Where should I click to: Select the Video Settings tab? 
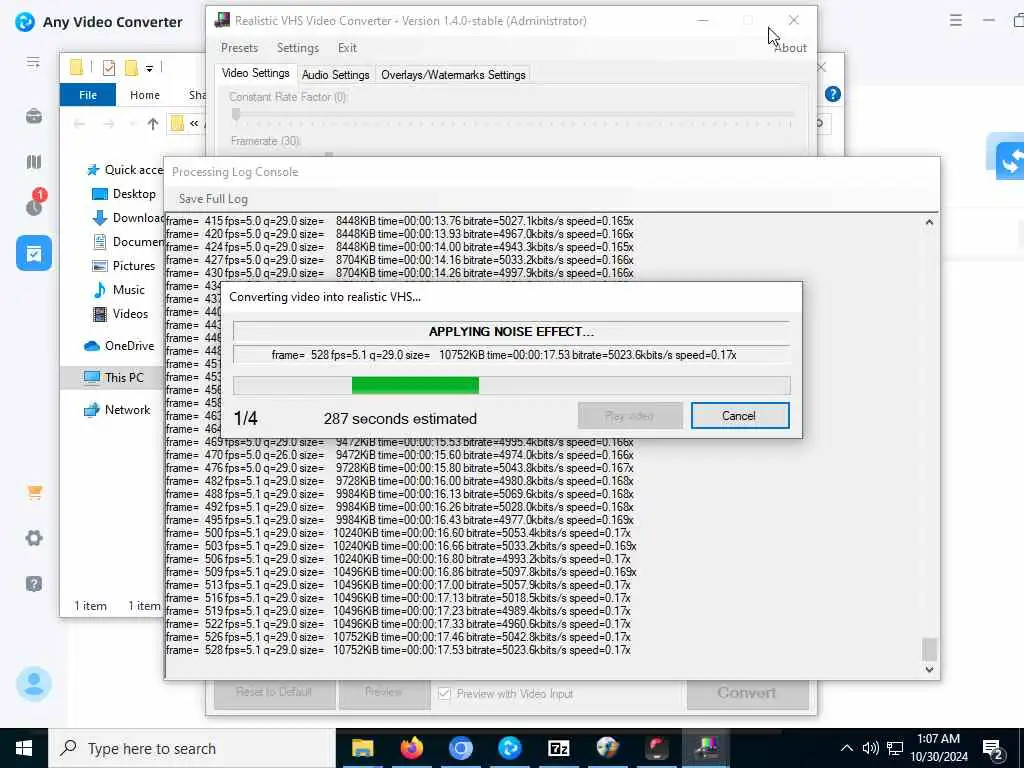click(x=255, y=73)
